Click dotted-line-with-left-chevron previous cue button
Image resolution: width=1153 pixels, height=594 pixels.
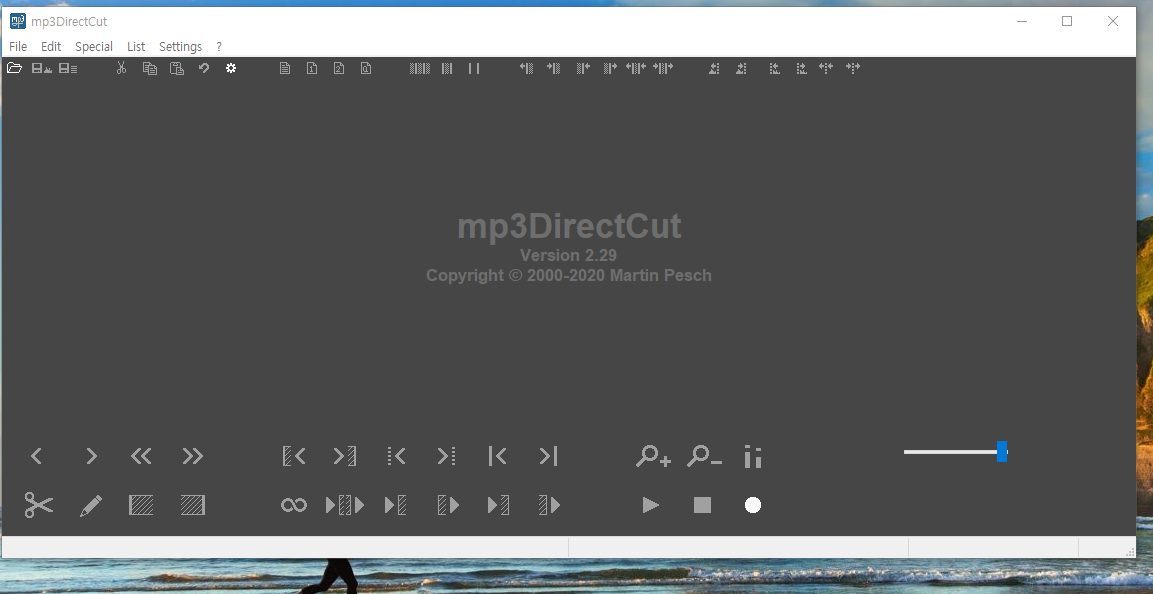click(x=396, y=457)
